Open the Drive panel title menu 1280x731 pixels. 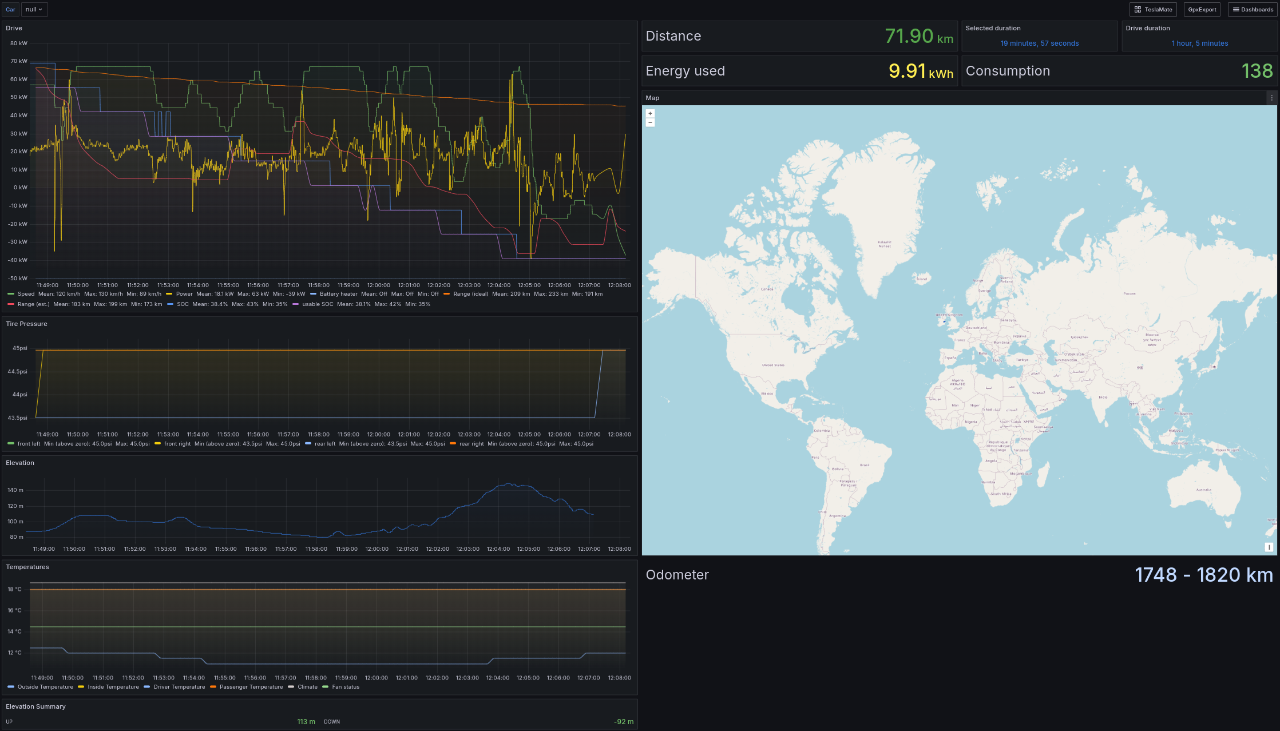click(x=14, y=28)
